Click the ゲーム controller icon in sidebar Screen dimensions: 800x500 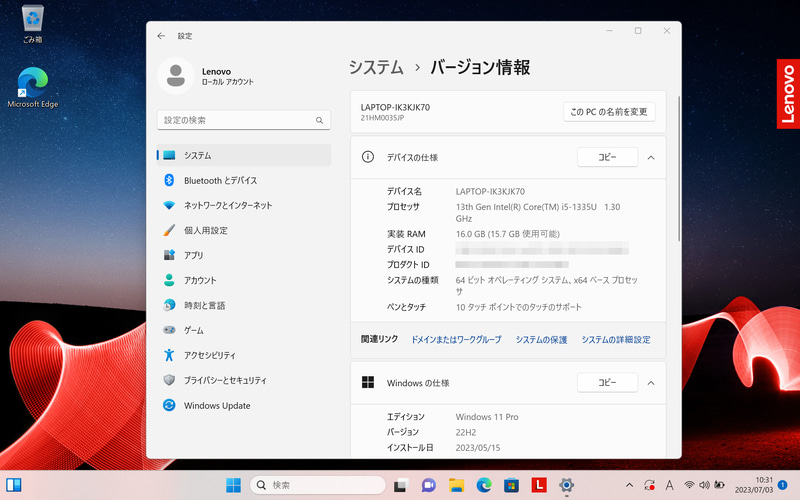click(x=169, y=330)
